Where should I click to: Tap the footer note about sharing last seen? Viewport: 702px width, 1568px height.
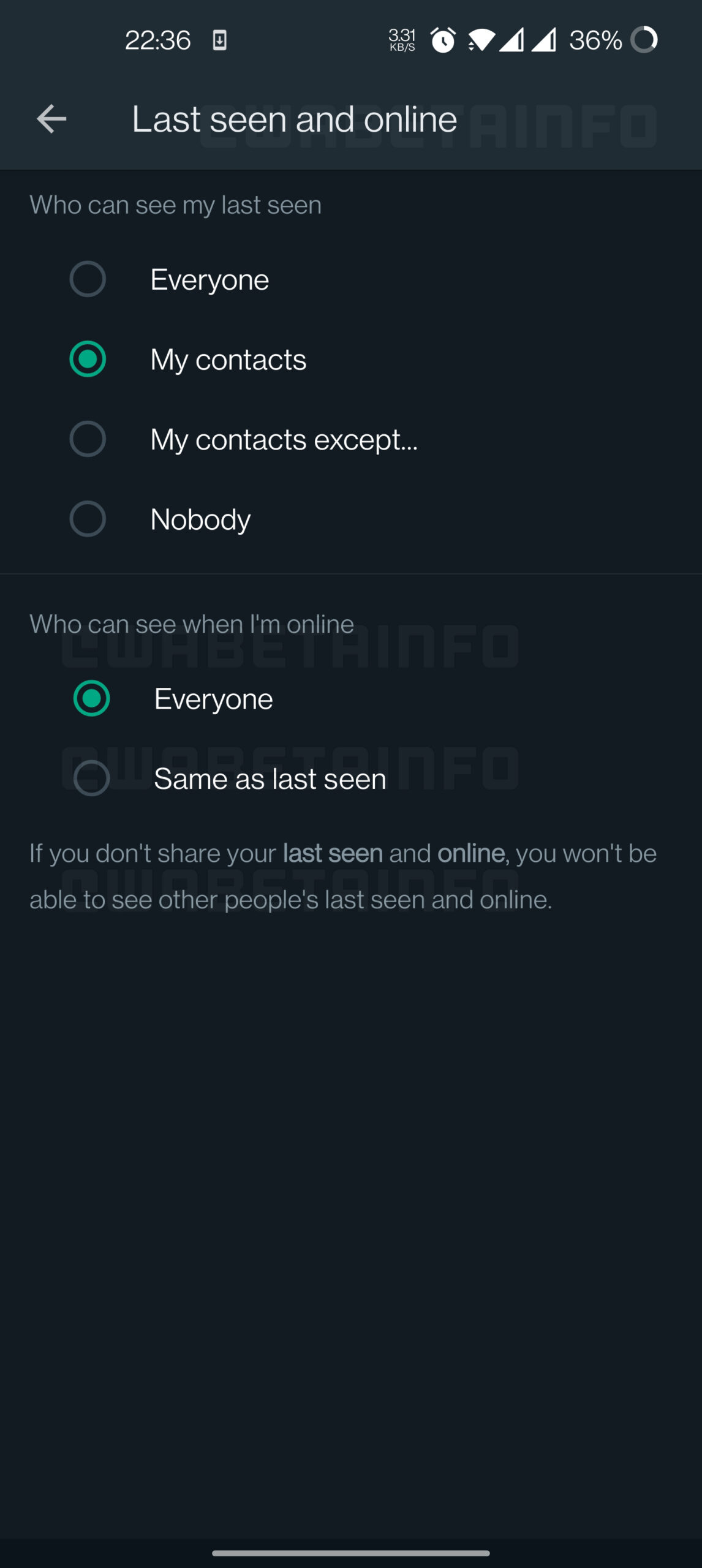point(343,876)
